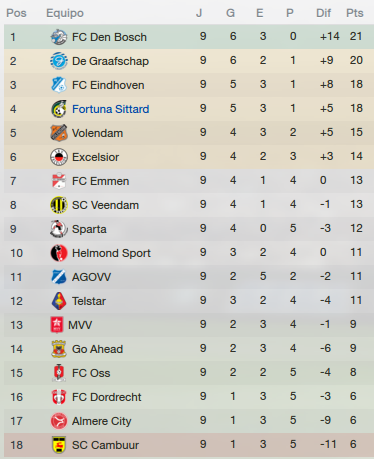Viewport: 374px width, 459px height.
Task: Select the Fortuna Sittard crest icon
Action: click(59, 109)
